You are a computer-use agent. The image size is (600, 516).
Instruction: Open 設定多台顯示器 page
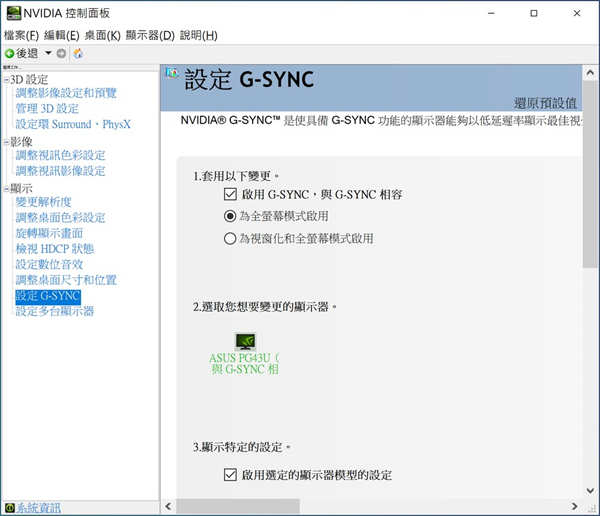(x=54, y=311)
